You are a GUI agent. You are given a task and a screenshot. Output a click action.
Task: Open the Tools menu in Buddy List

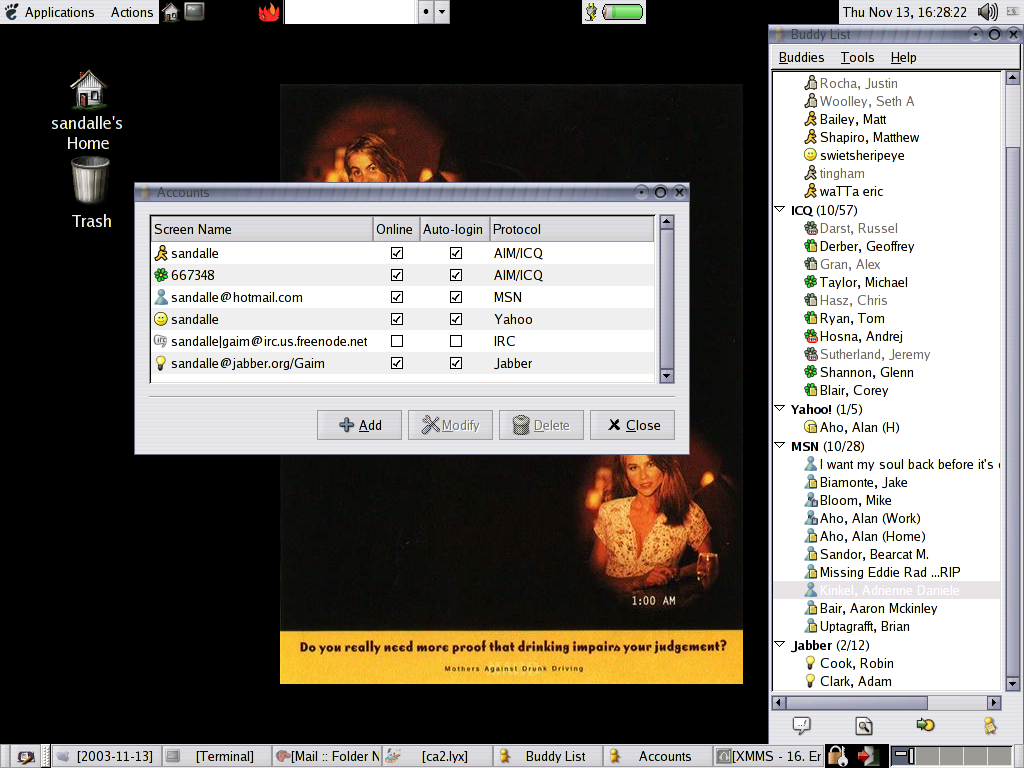click(x=857, y=57)
